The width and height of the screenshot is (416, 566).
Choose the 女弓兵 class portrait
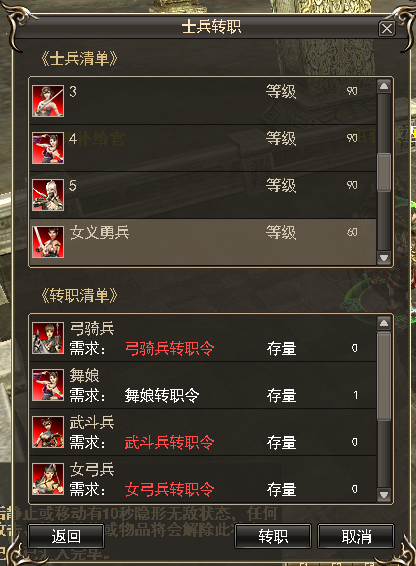tap(48, 479)
